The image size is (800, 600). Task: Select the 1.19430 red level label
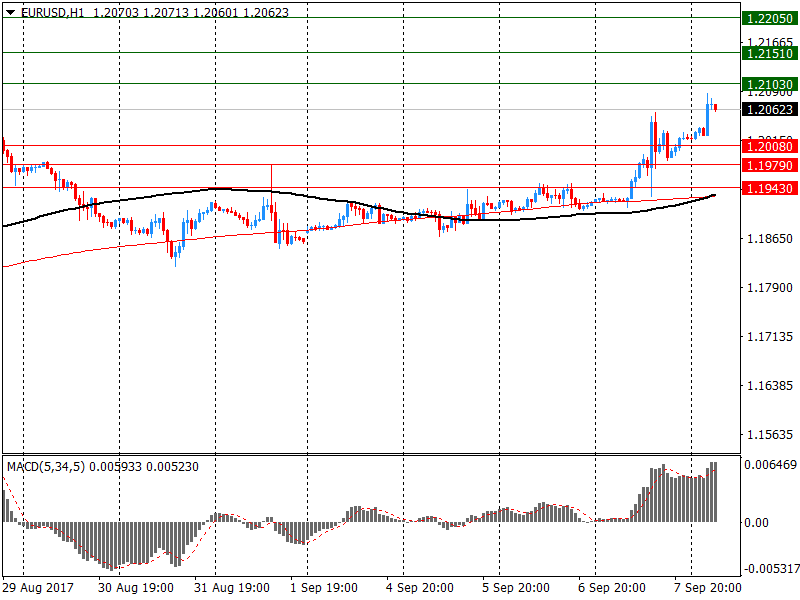point(769,188)
